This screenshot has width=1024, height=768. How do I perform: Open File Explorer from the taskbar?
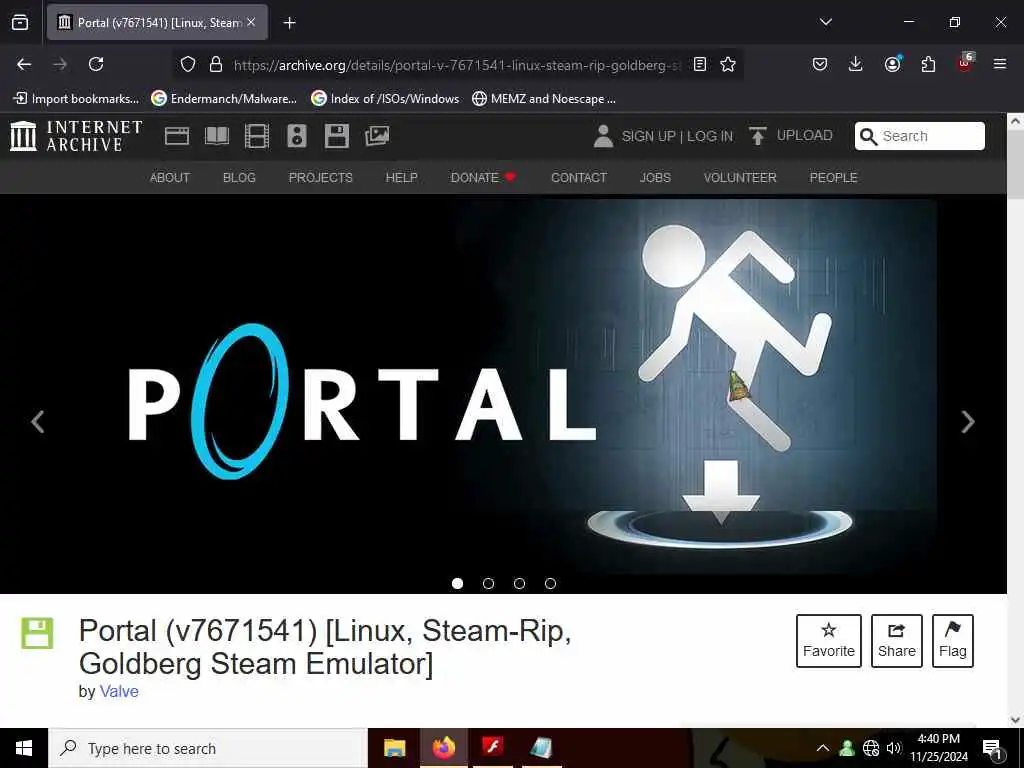click(x=394, y=748)
